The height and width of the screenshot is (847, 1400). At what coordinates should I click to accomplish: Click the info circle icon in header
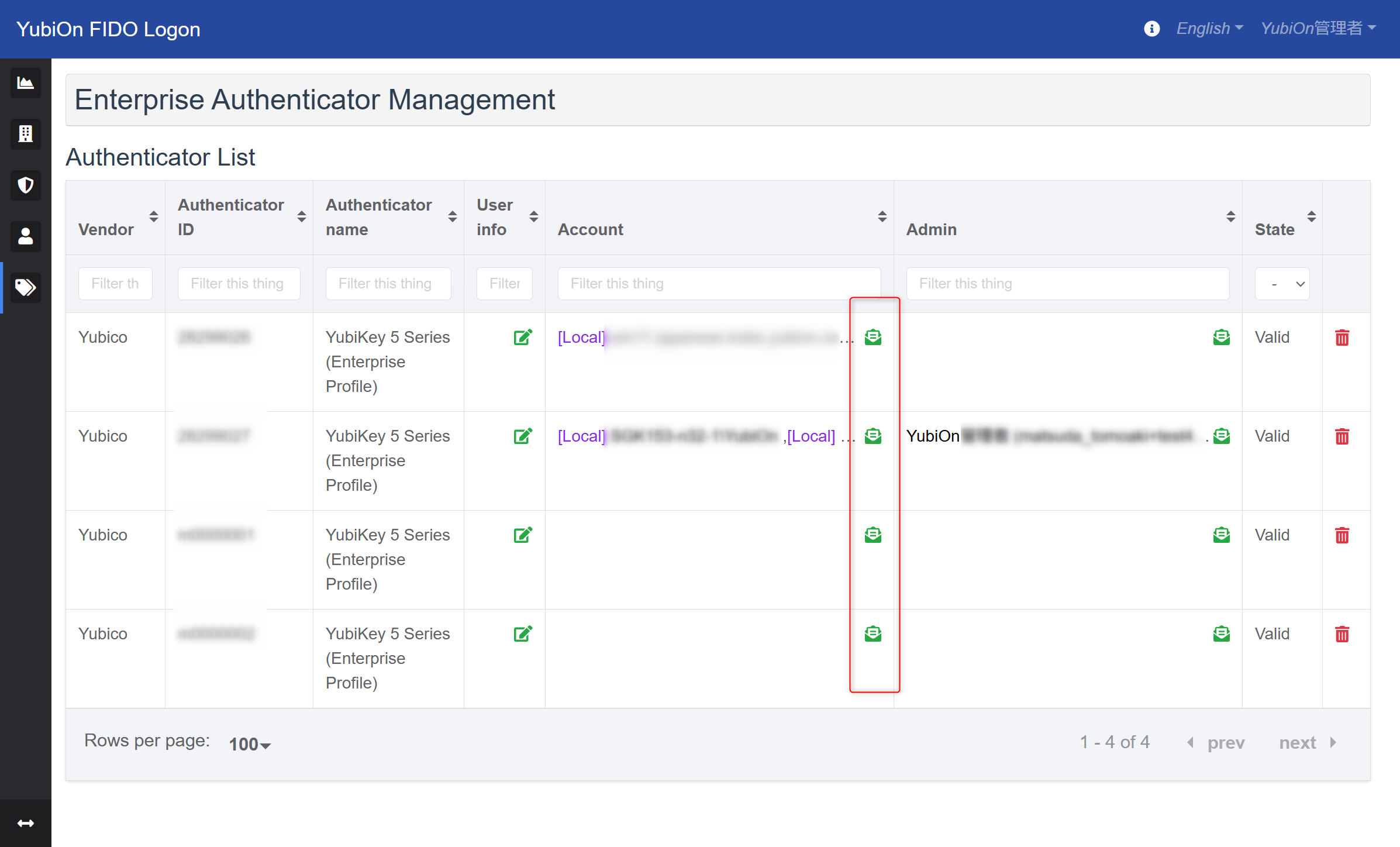click(x=1151, y=29)
